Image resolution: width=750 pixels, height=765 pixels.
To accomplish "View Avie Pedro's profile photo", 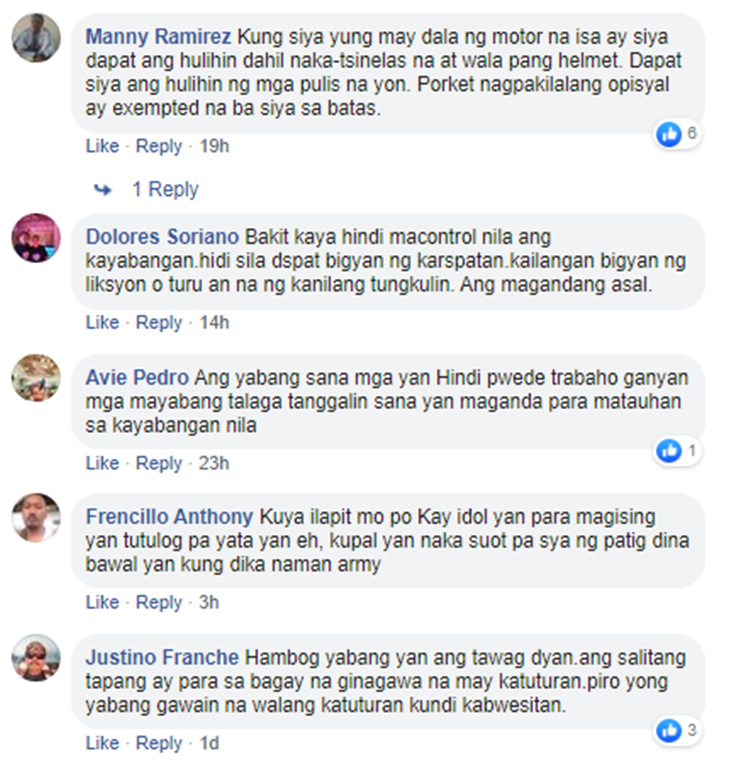I will 36,378.
